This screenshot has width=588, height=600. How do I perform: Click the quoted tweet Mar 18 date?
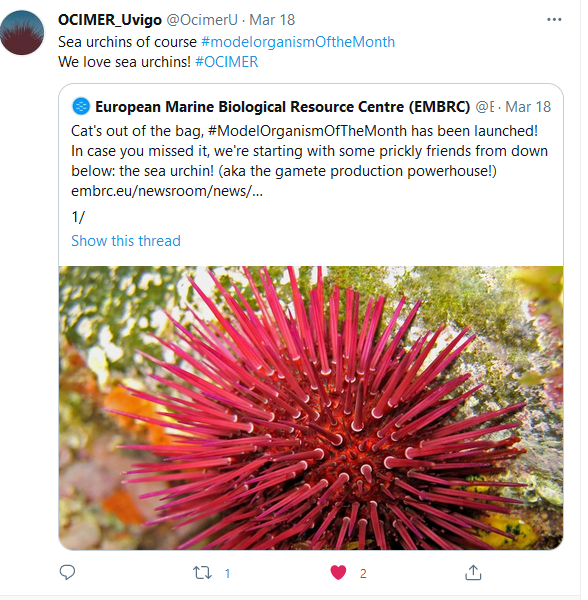pos(528,107)
